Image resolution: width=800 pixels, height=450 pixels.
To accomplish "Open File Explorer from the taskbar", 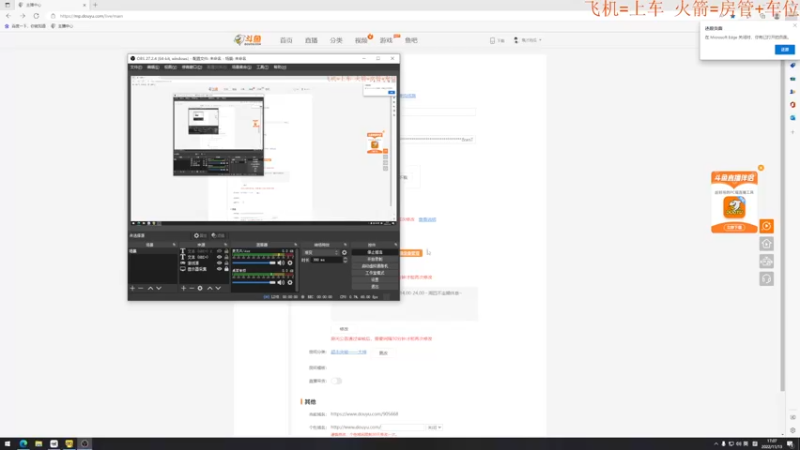I will tap(38, 444).
